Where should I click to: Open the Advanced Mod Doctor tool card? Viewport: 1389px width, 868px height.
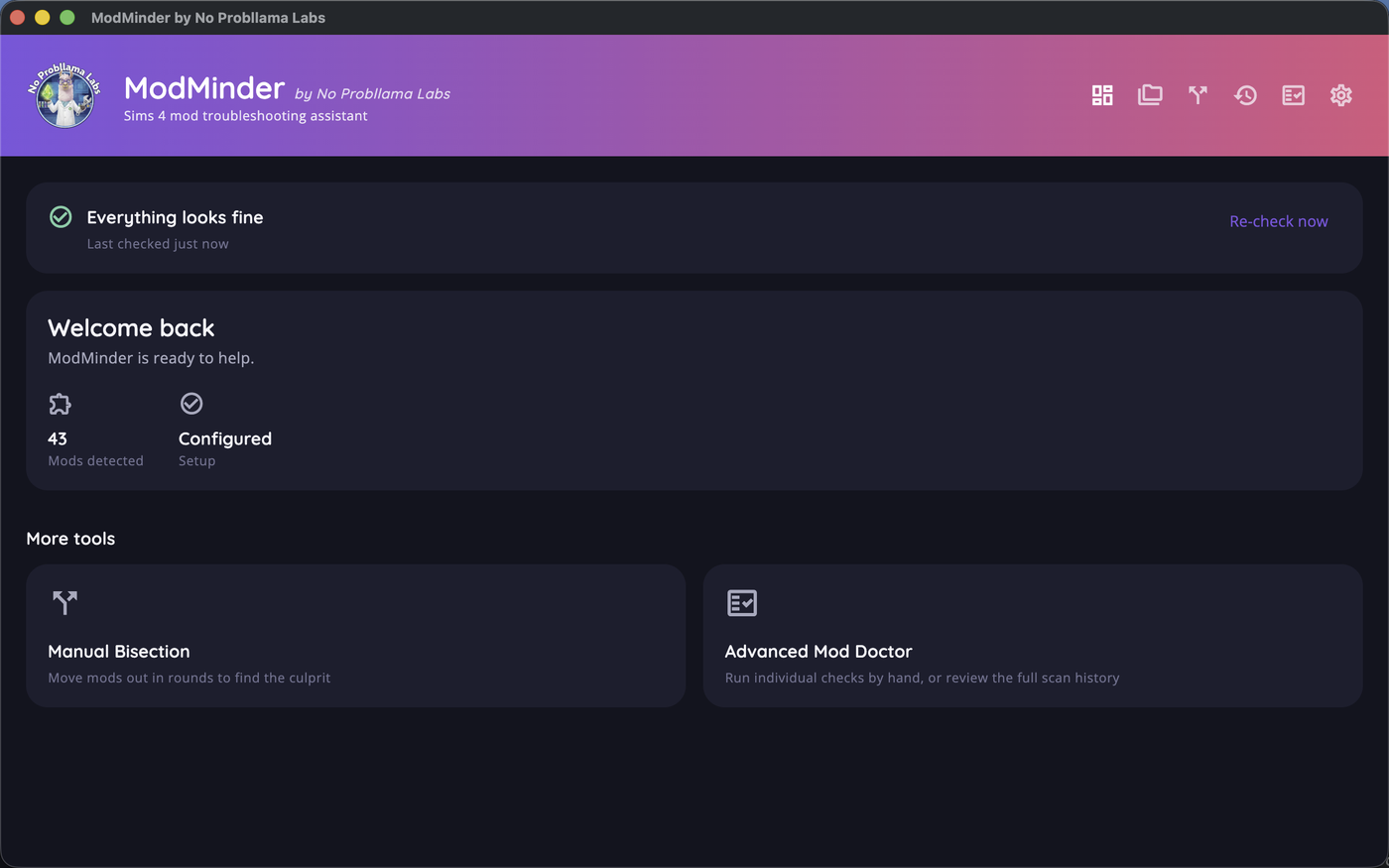(x=1033, y=636)
